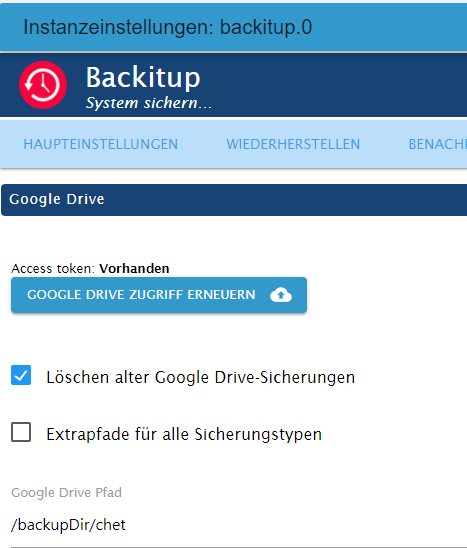Enable Extrapfade für alle Sicherungstypen checkbox

(x=21, y=432)
